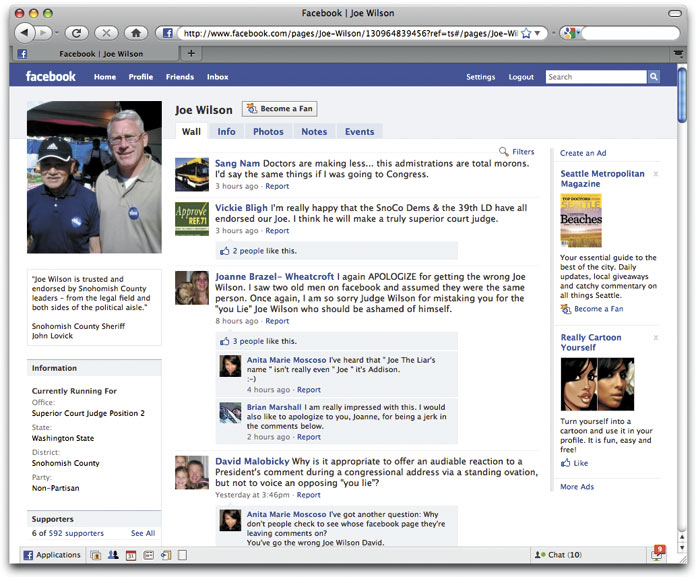Open the Beaches magazine cover ad image
Screen dimensions: 700x577
click(581, 220)
